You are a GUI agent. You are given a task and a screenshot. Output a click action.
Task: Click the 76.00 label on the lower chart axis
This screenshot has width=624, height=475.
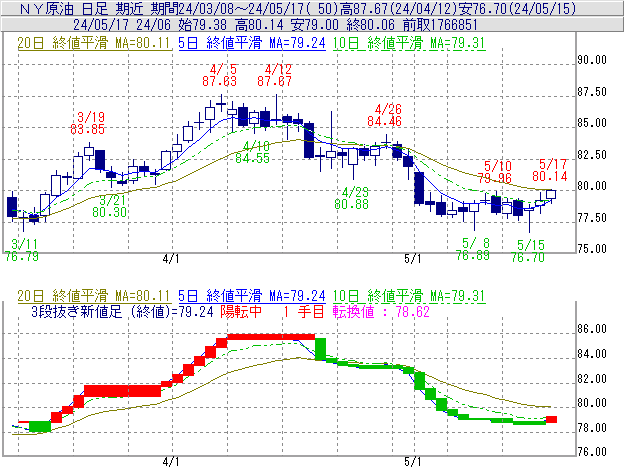pos(592,452)
